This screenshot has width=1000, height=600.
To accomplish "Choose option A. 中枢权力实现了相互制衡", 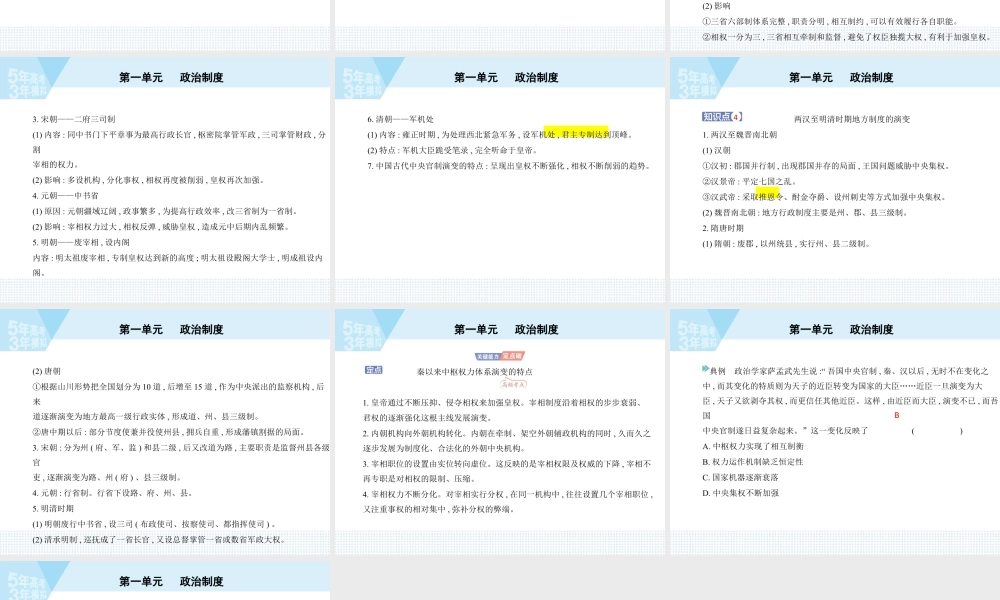I will pyautogui.click(x=753, y=446).
